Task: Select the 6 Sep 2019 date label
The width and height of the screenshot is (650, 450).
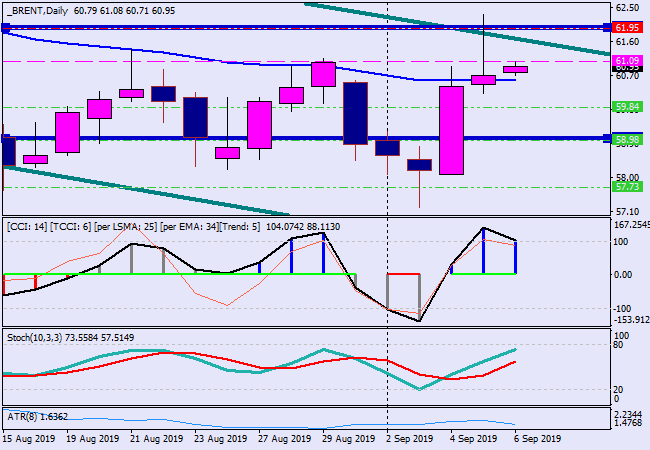Action: [537, 438]
